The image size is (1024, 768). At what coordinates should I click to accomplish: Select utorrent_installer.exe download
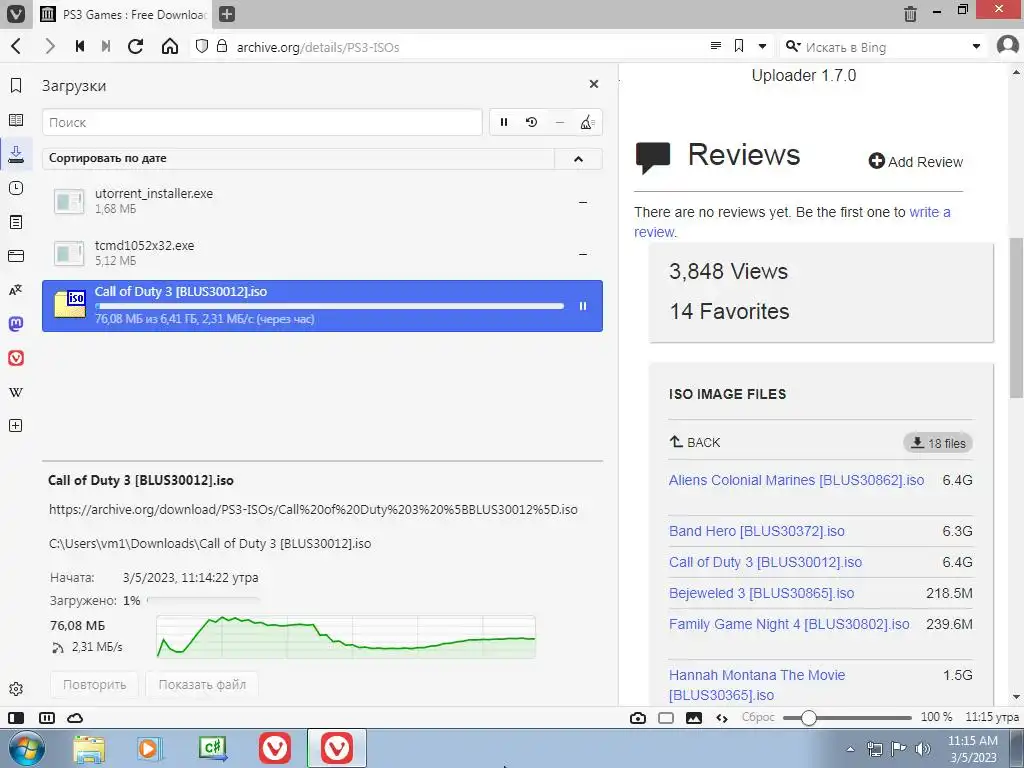(322, 201)
